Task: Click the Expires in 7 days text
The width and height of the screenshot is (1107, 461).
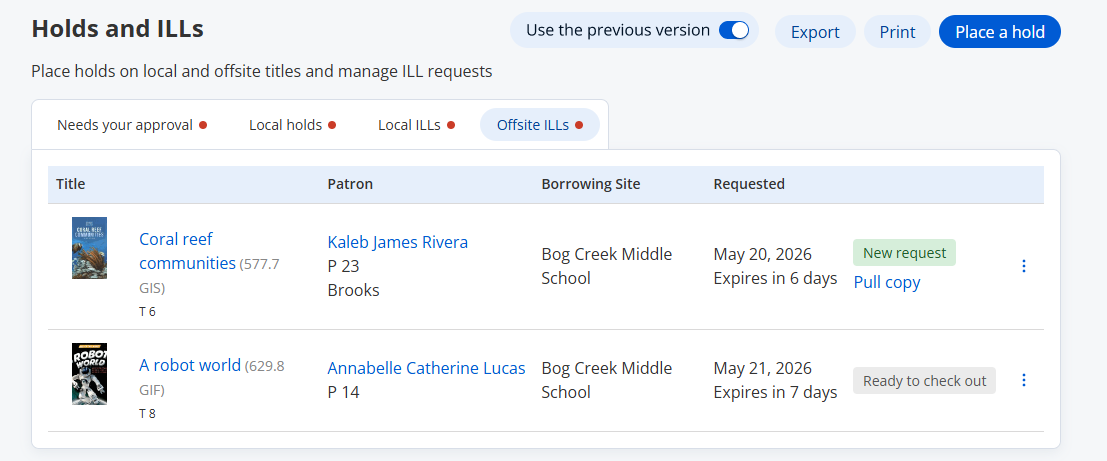Action: coord(775,393)
